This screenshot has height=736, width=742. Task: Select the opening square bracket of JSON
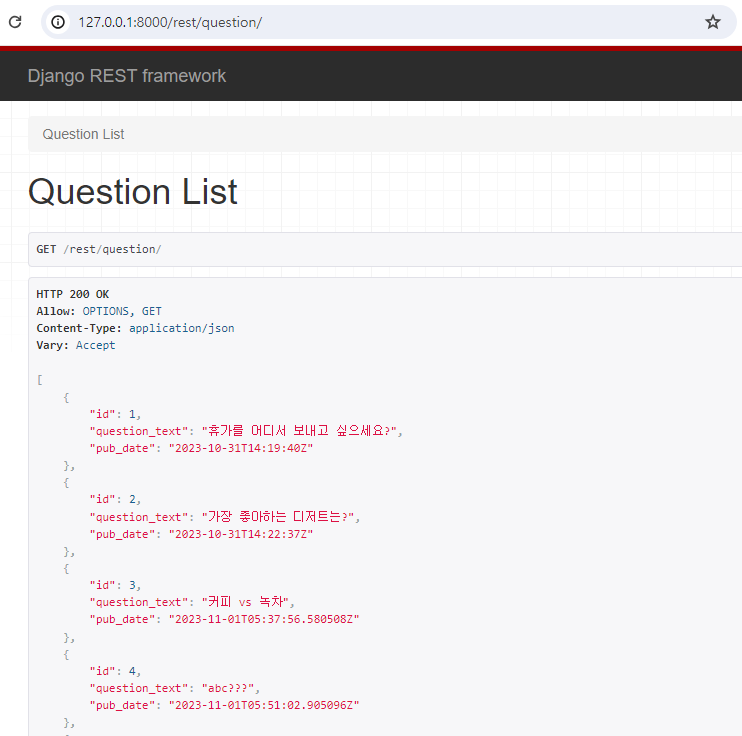click(40, 380)
